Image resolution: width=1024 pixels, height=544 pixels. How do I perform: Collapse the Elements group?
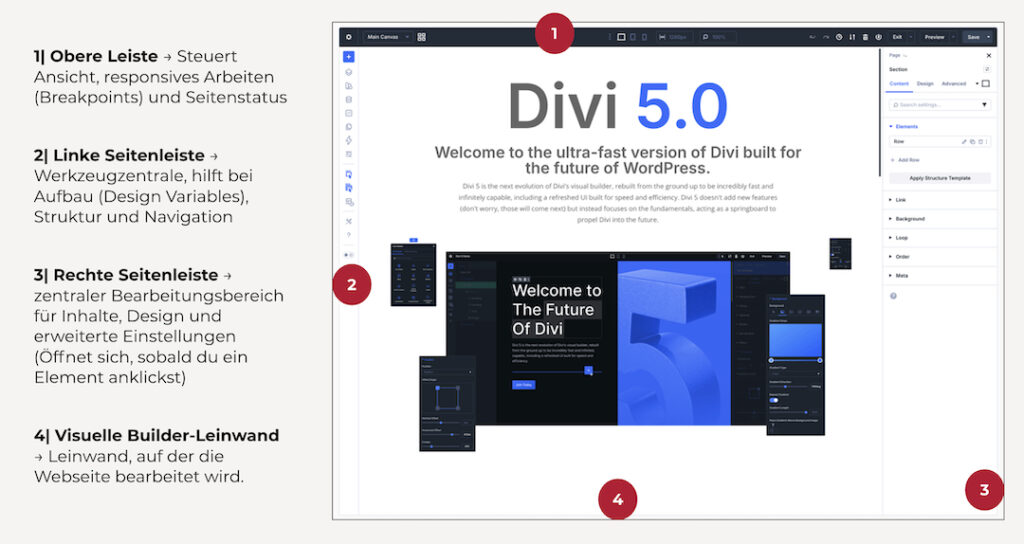point(903,126)
